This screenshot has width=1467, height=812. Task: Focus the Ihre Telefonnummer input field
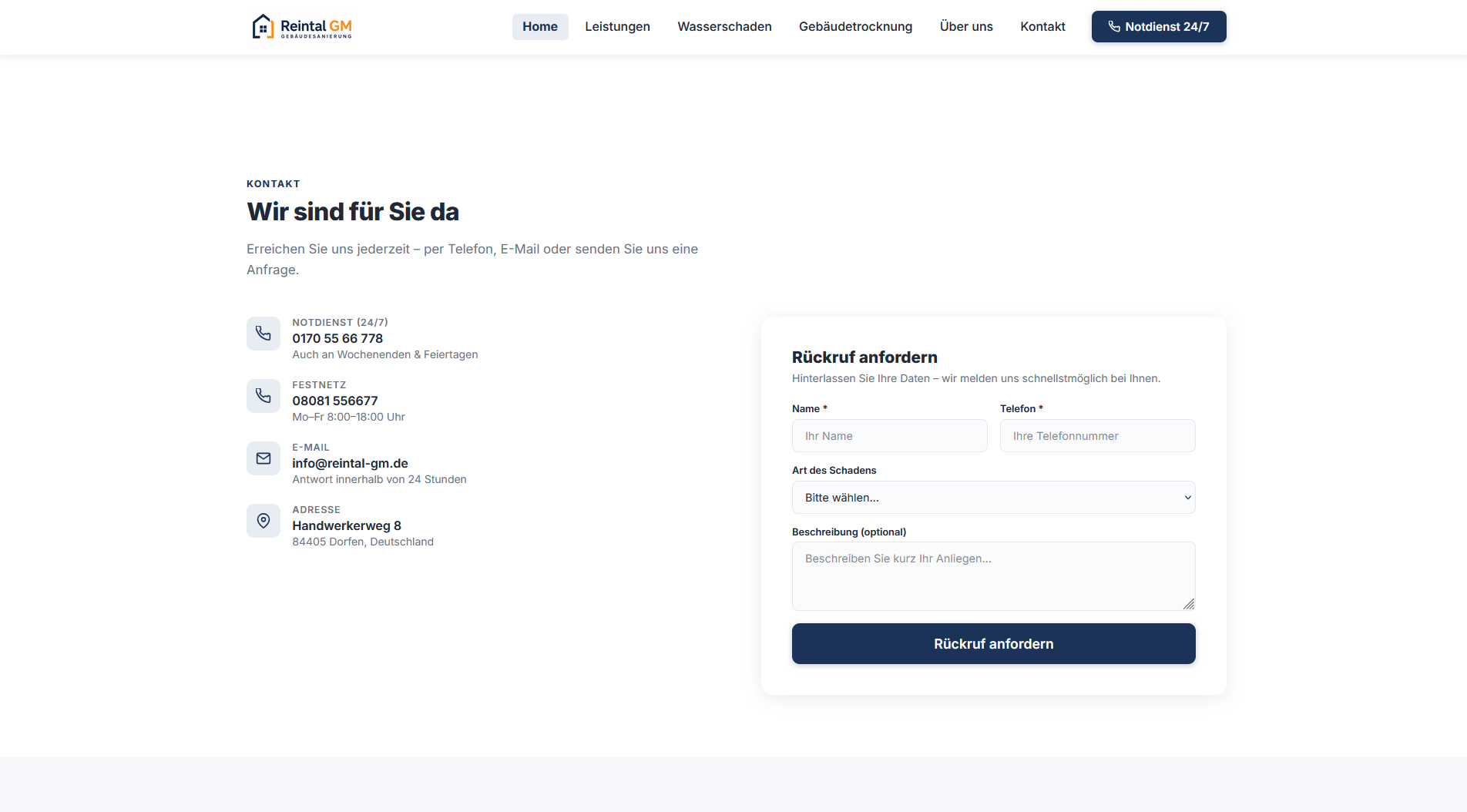pyautogui.click(x=1098, y=436)
